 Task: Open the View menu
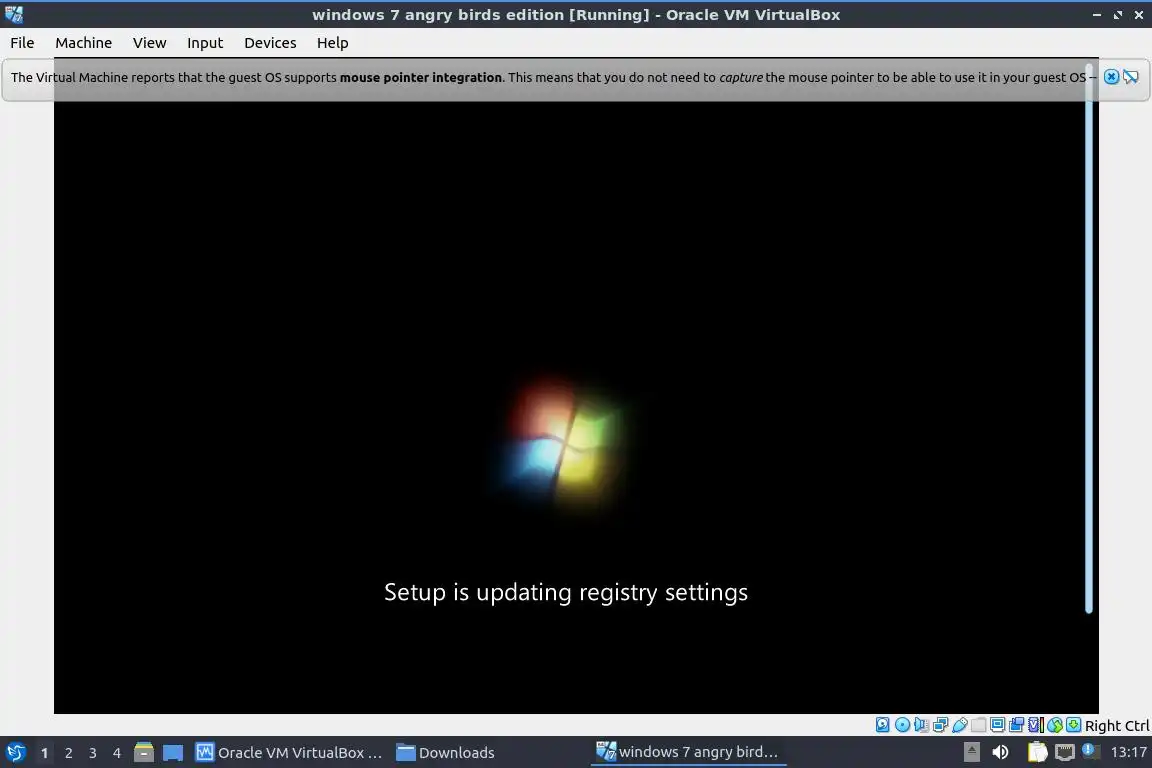tap(149, 43)
